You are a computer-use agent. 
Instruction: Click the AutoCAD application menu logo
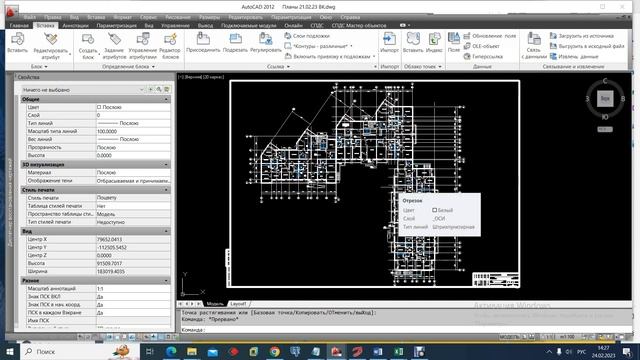[11, 11]
